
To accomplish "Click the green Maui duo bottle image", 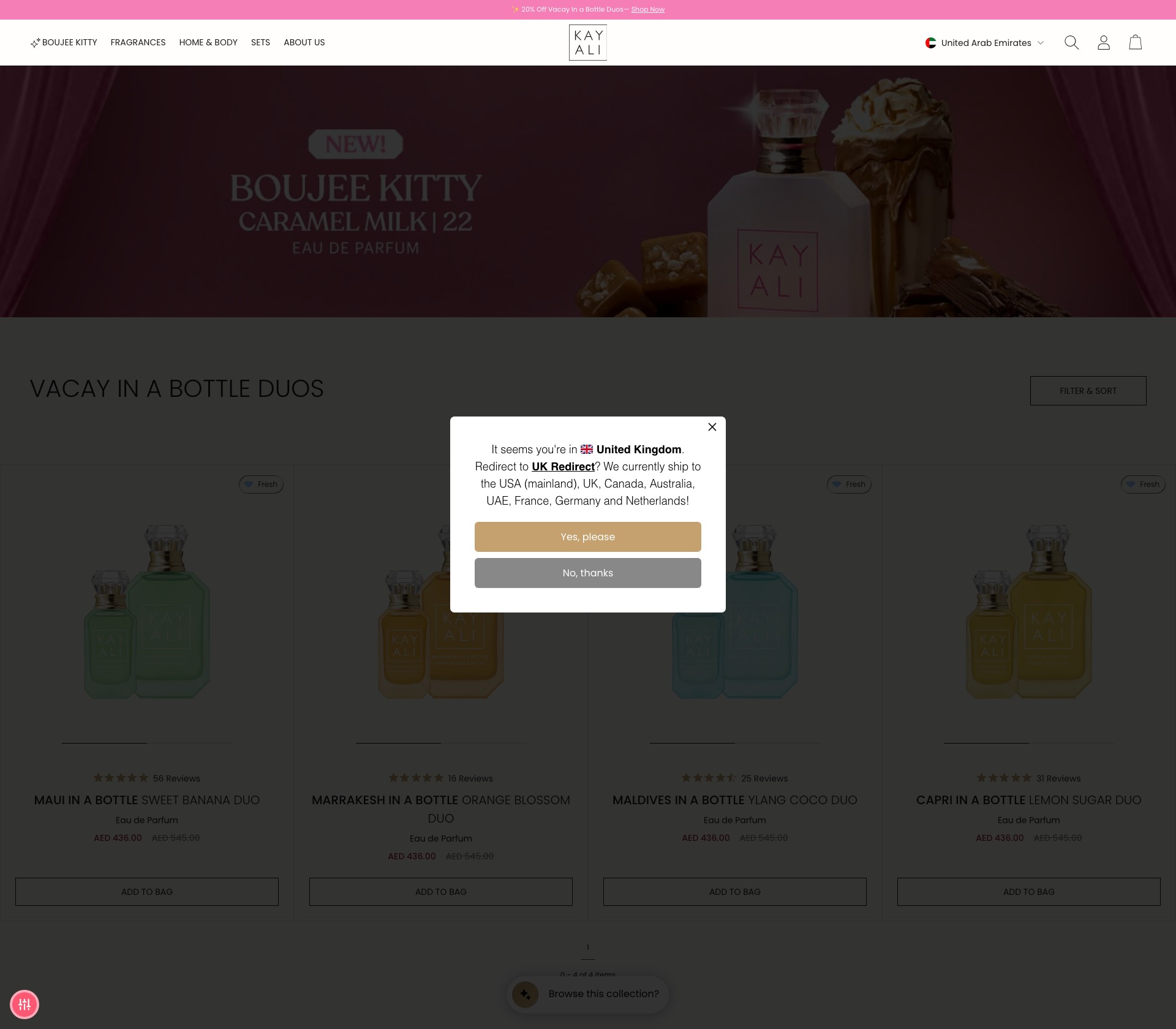I will [x=147, y=611].
